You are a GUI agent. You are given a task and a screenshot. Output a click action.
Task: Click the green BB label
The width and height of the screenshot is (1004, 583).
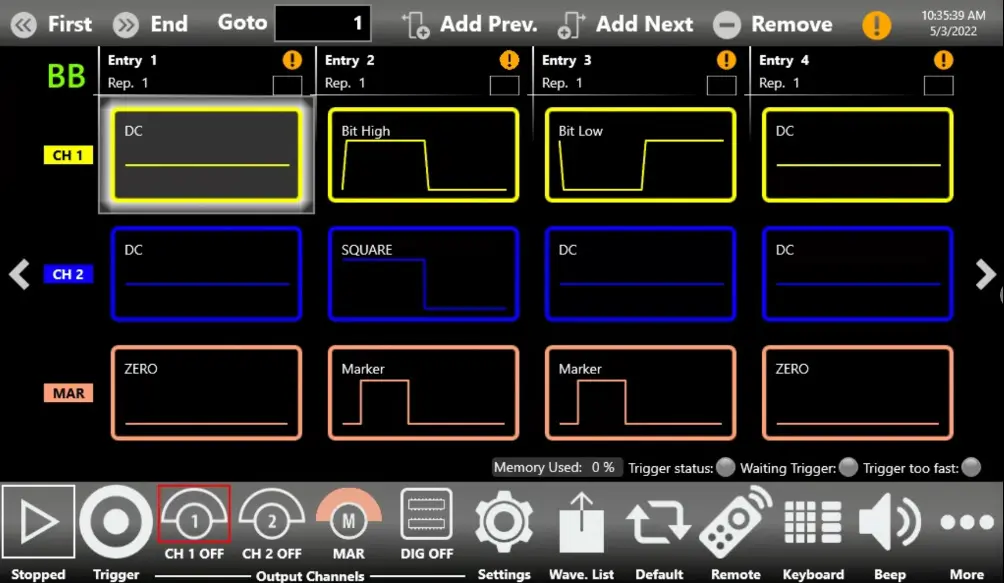pos(66,77)
